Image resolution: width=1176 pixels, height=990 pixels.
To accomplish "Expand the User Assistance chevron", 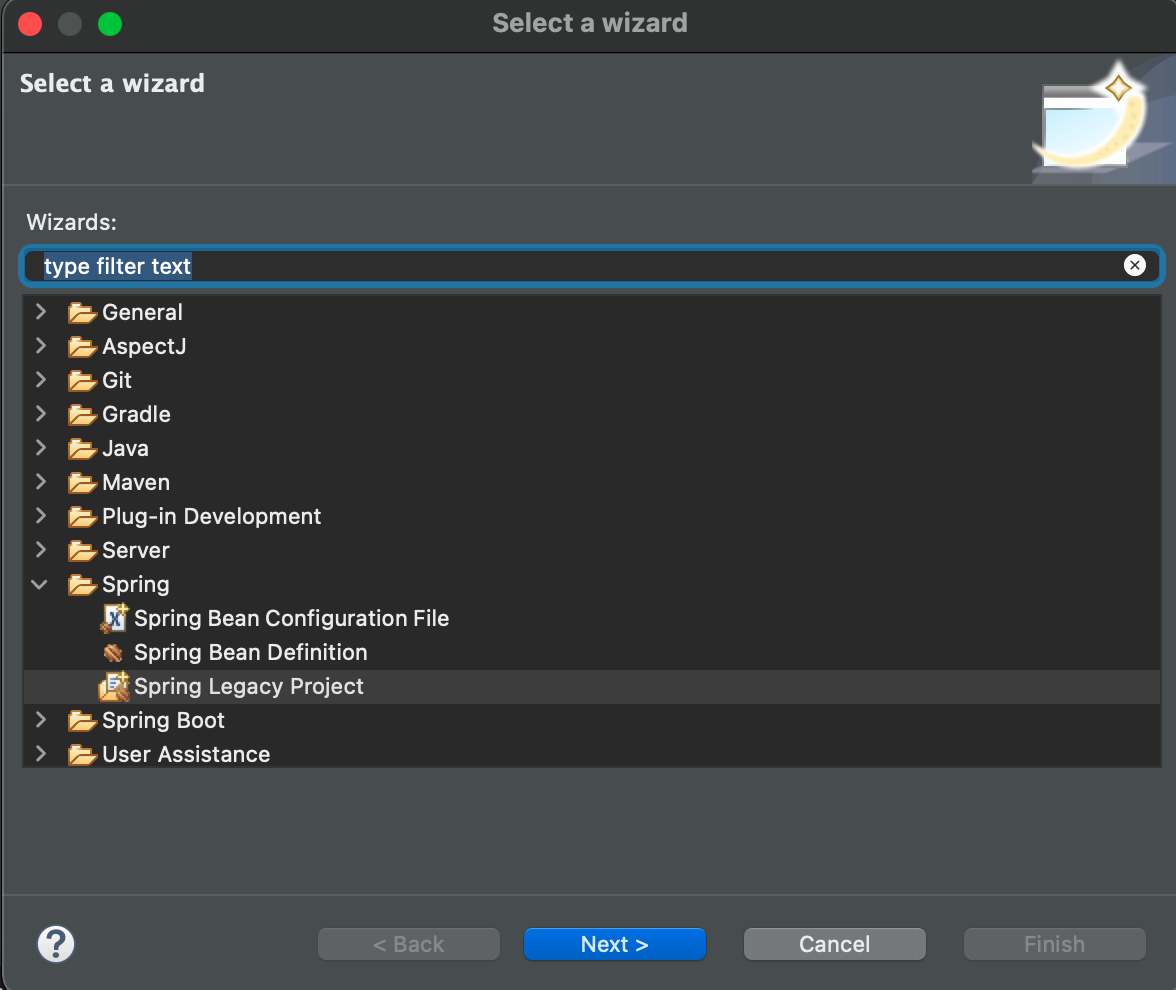I will click(x=40, y=754).
